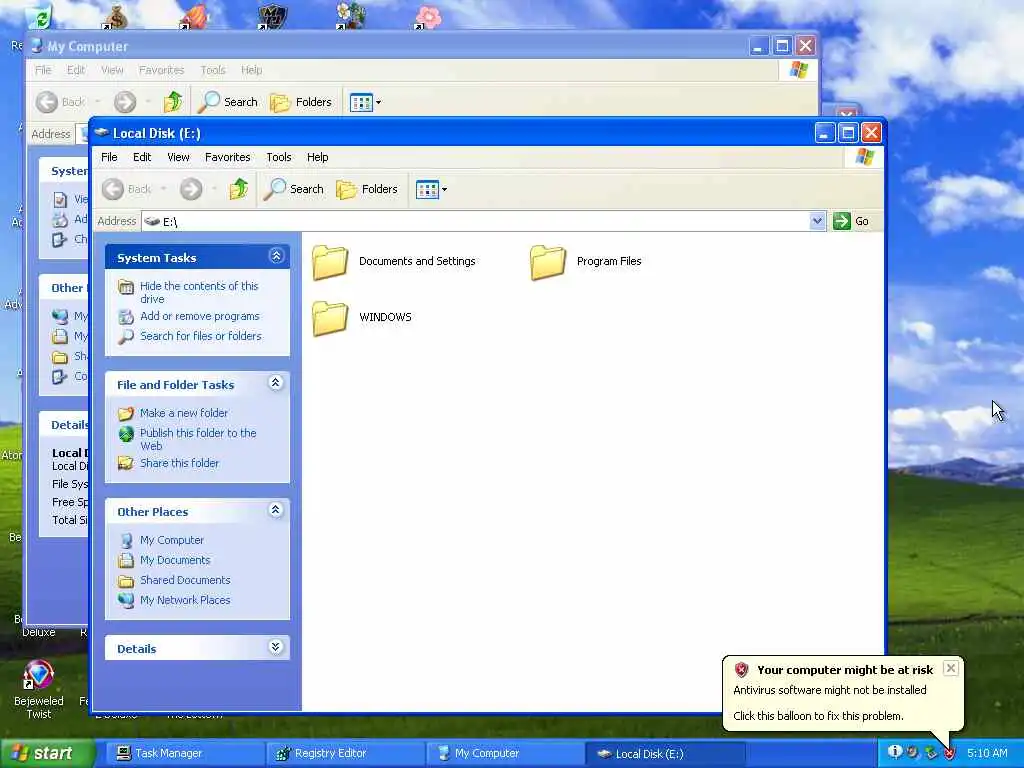Click the My Network Places globe icon

[126, 600]
